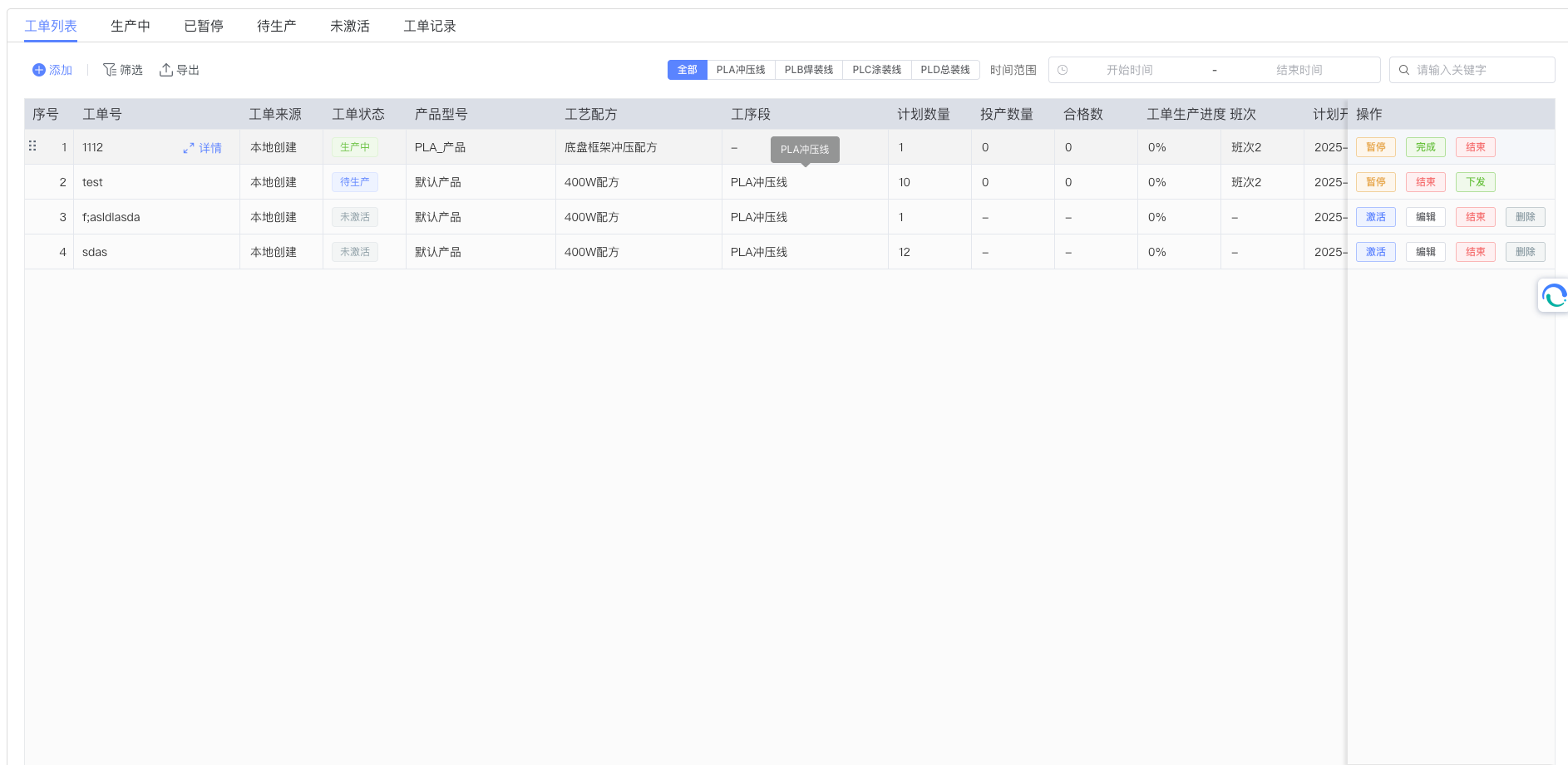Click the drag handle on order 1112 row

click(x=33, y=145)
